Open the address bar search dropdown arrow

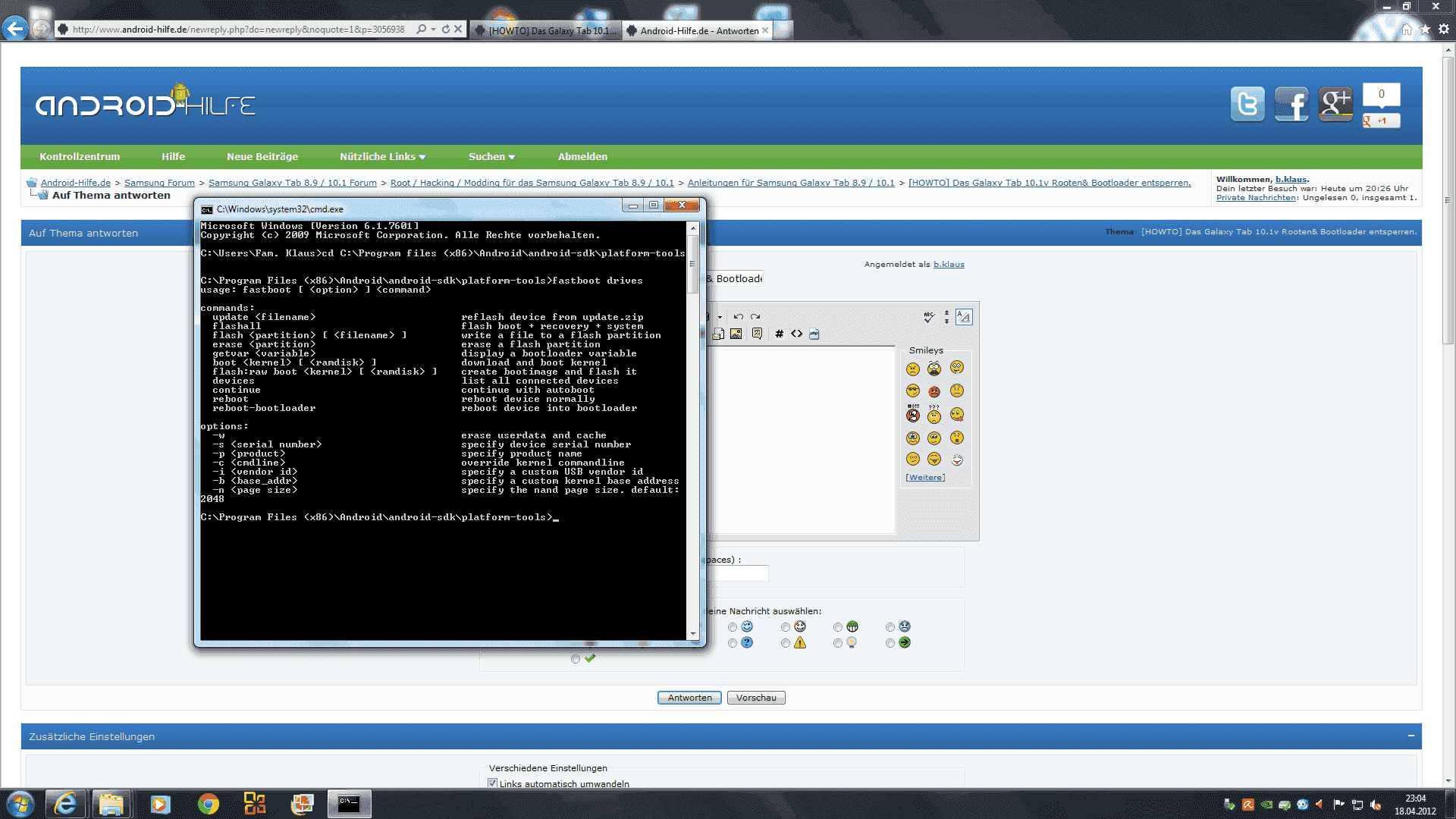coord(433,30)
